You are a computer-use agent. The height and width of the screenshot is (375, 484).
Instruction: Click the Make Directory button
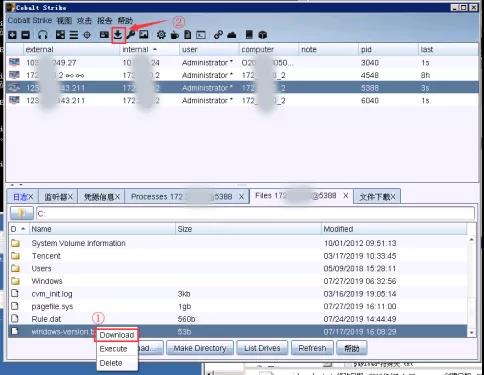click(x=200, y=348)
